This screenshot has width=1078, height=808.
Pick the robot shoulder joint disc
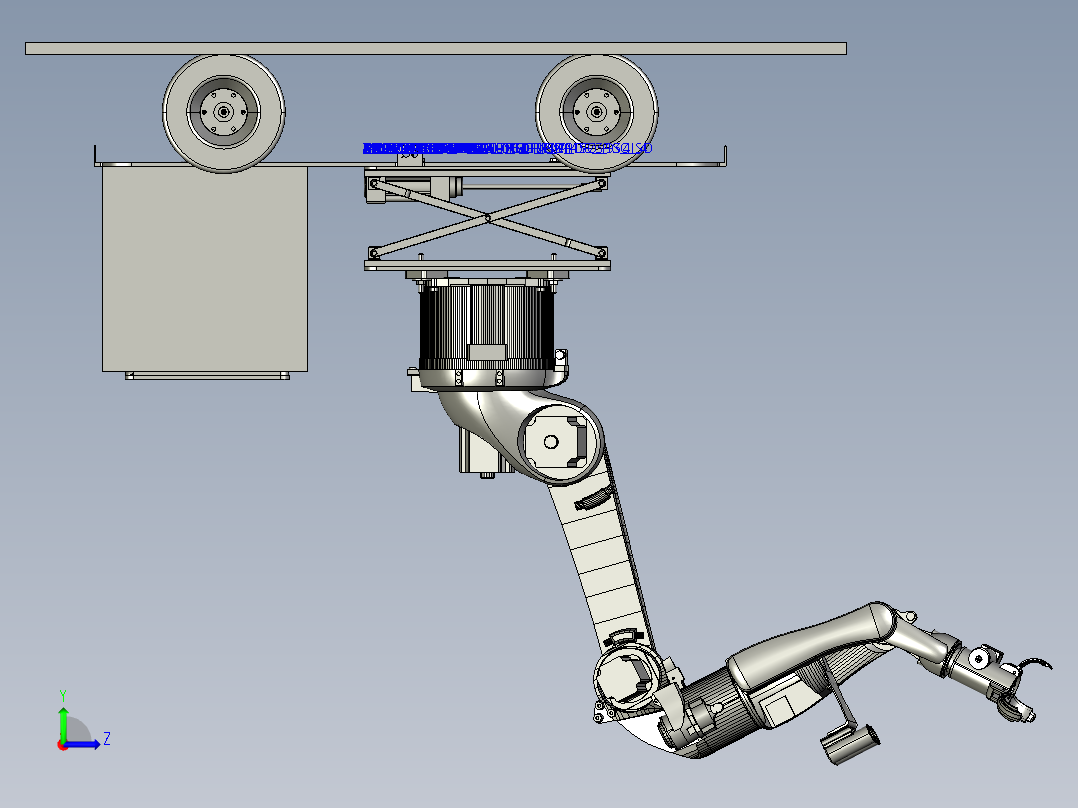pyautogui.click(x=560, y=441)
